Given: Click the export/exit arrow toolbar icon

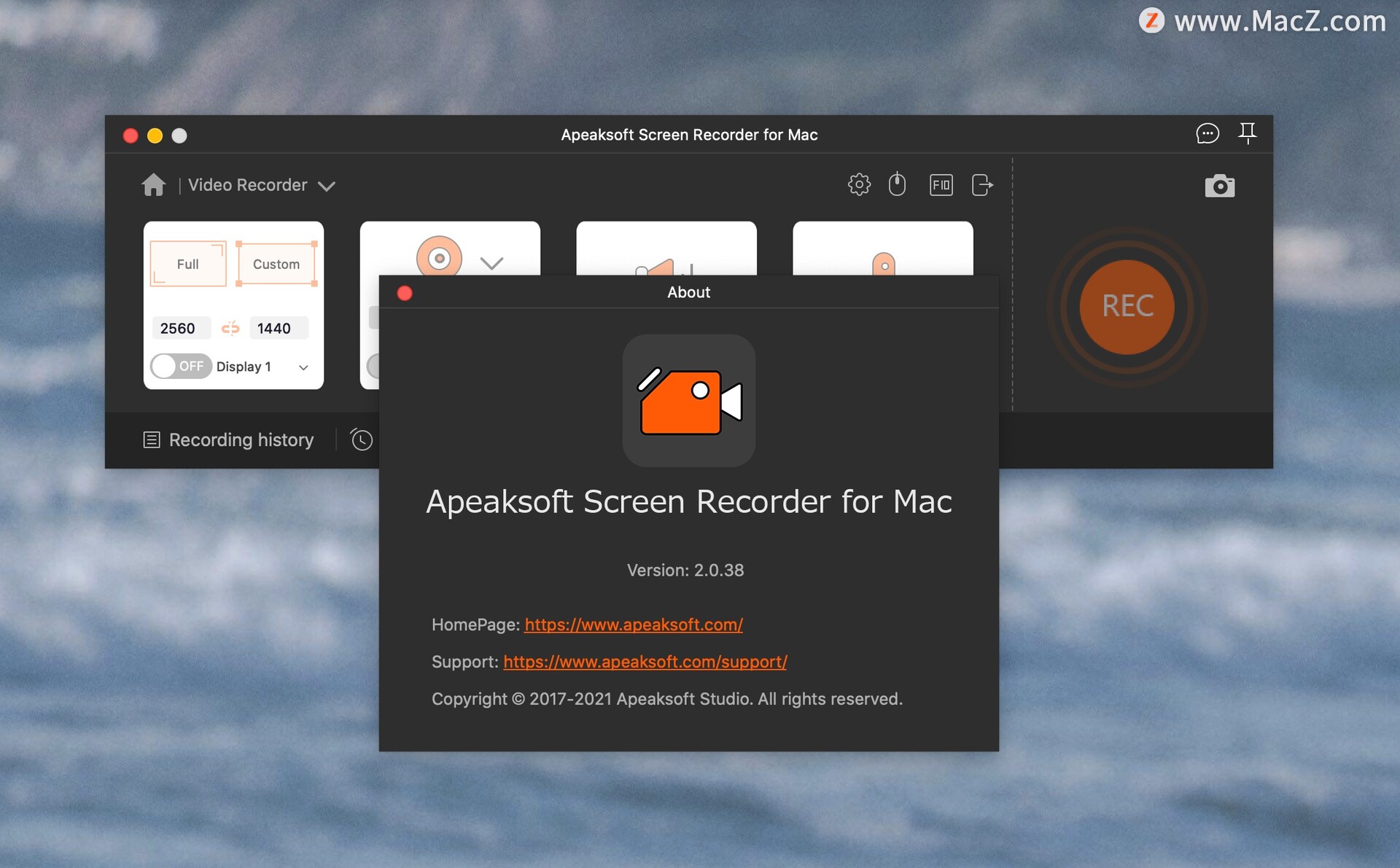Looking at the screenshot, I should (982, 185).
